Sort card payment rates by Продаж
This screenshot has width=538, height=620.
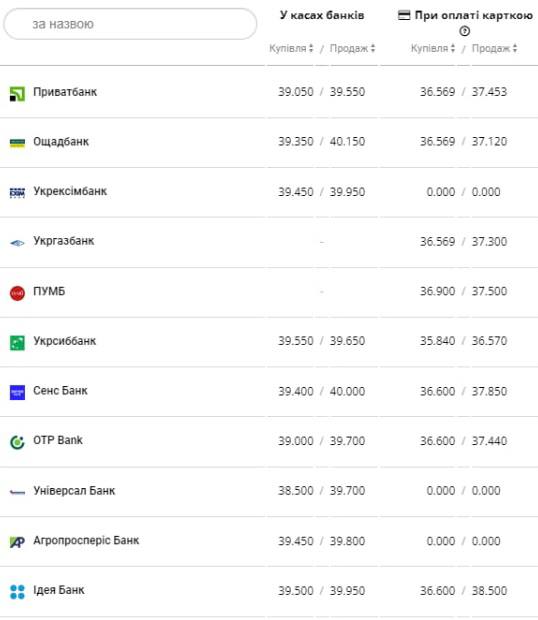click(494, 48)
